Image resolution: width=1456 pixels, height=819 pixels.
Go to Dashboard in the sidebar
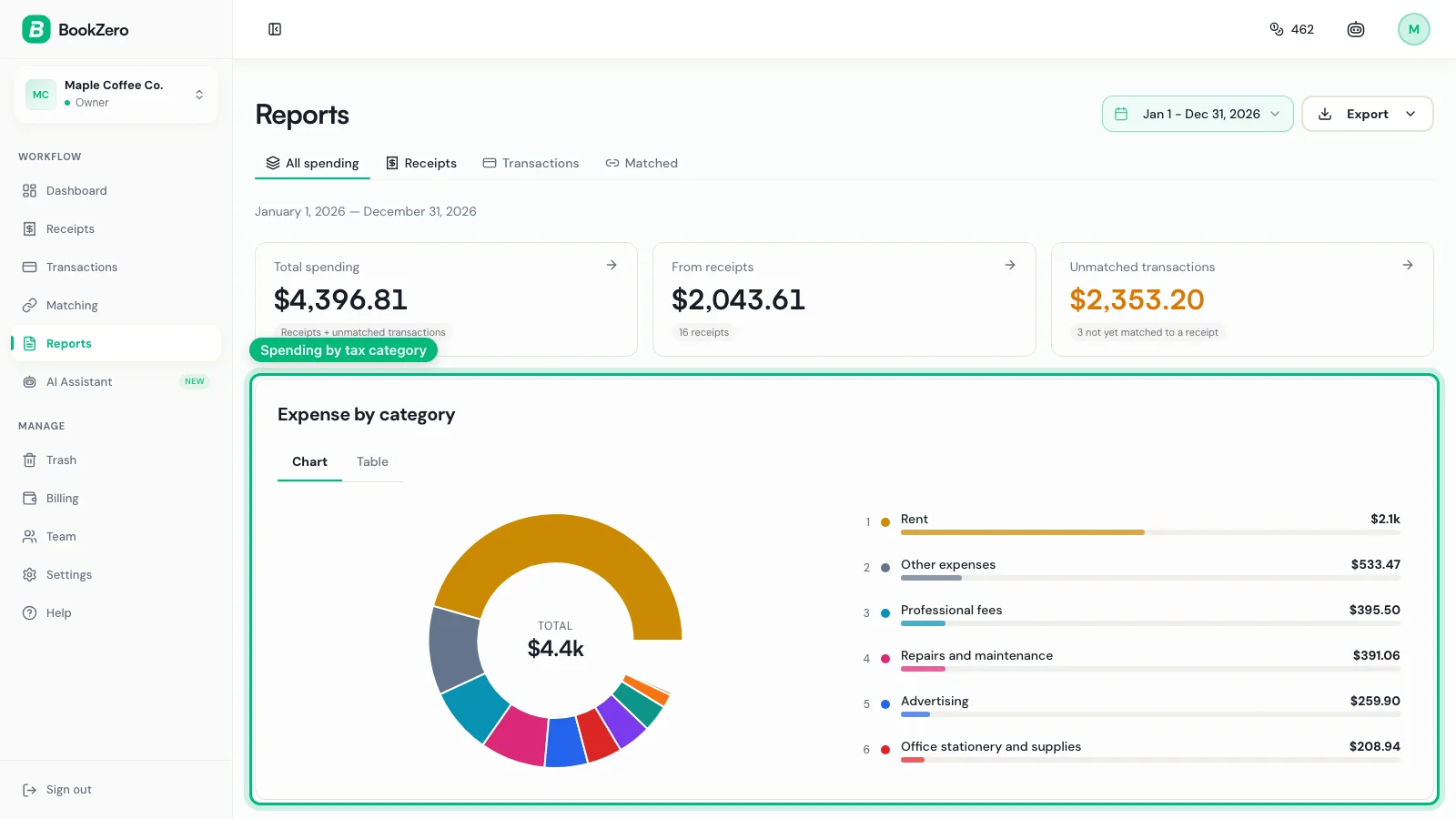116,191
